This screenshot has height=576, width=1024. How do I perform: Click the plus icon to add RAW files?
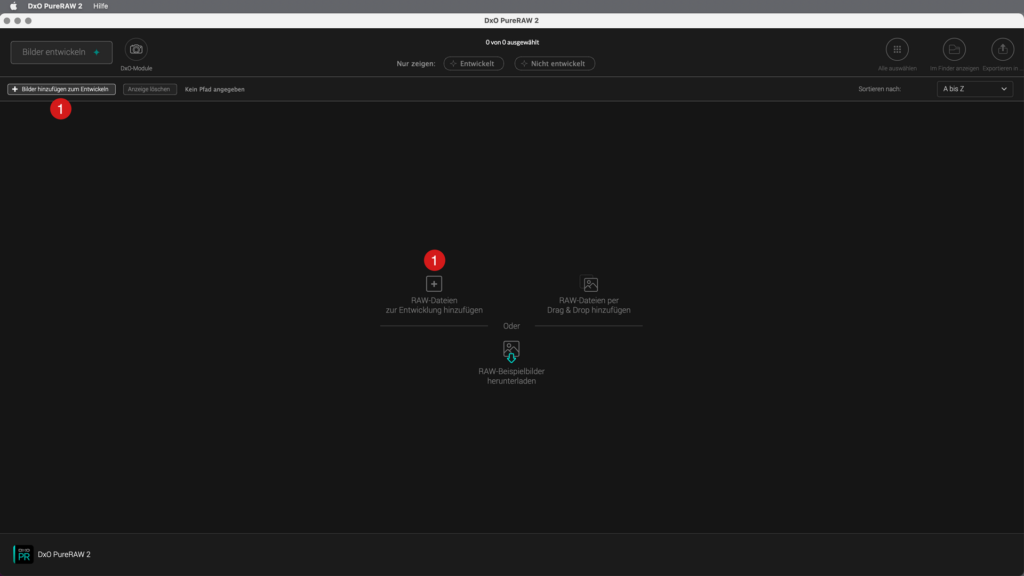tap(434, 284)
